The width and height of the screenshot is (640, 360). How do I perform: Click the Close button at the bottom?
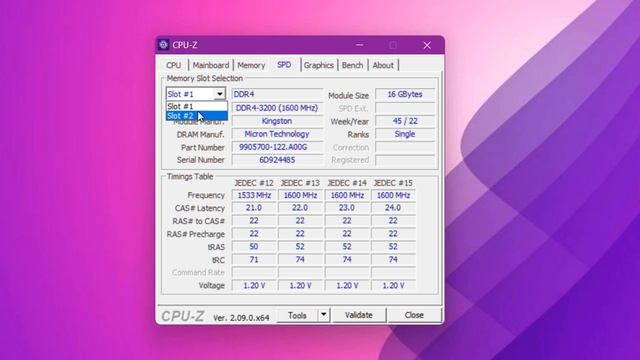(414, 315)
